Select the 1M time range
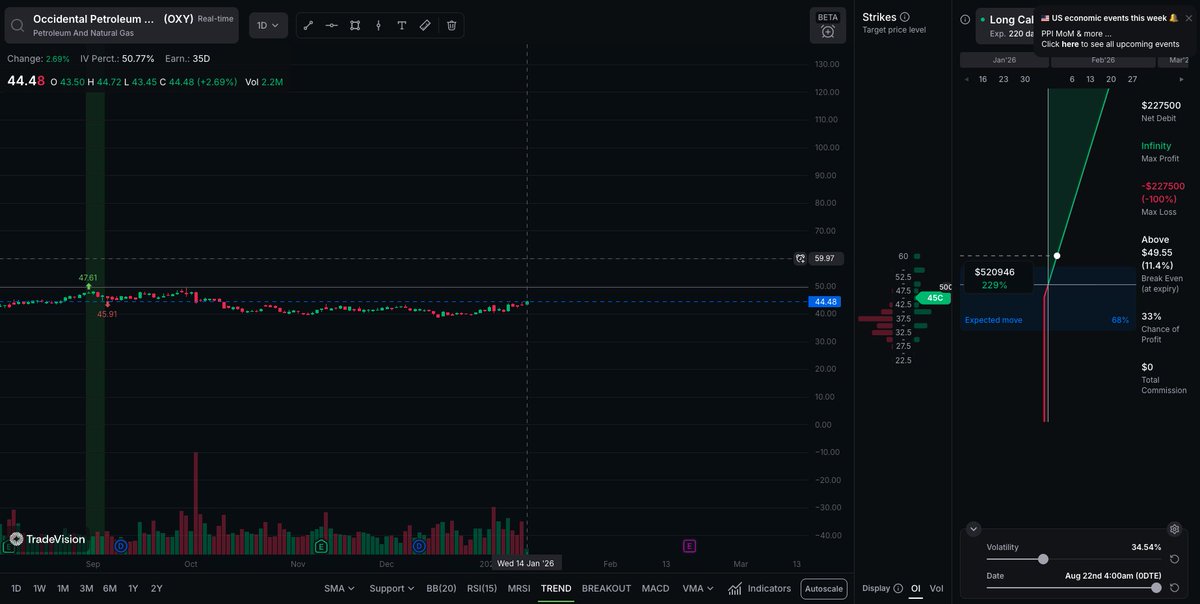This screenshot has width=1200, height=604. (x=62, y=588)
